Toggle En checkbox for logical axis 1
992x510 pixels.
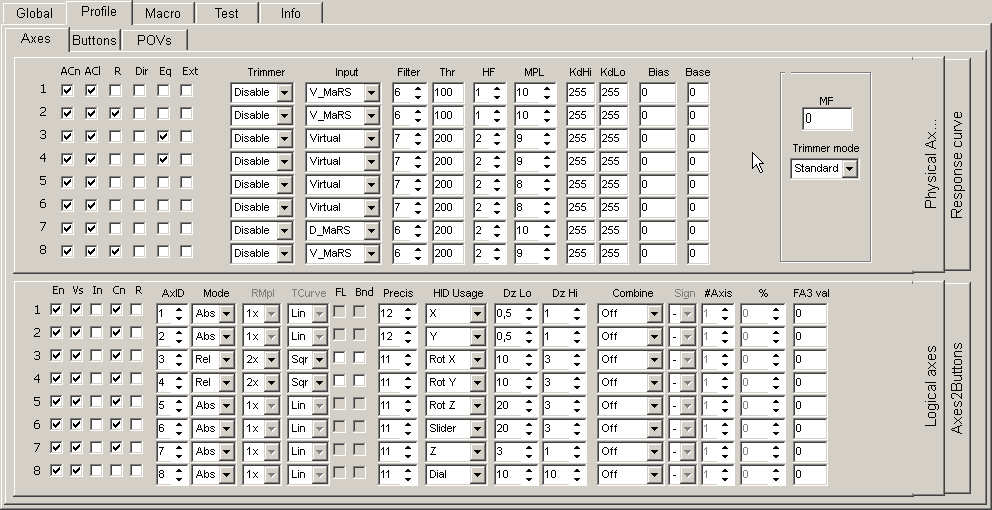coord(56,309)
